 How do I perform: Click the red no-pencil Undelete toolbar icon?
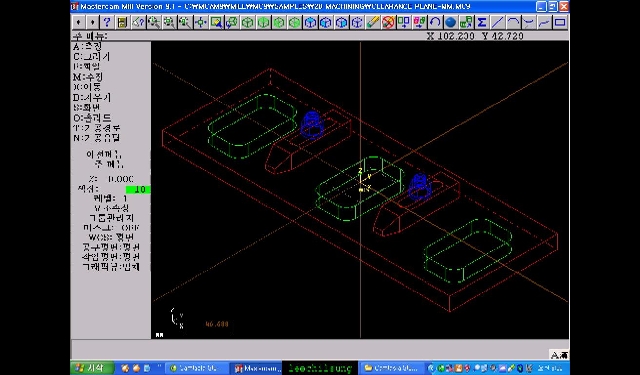[x=388, y=22]
